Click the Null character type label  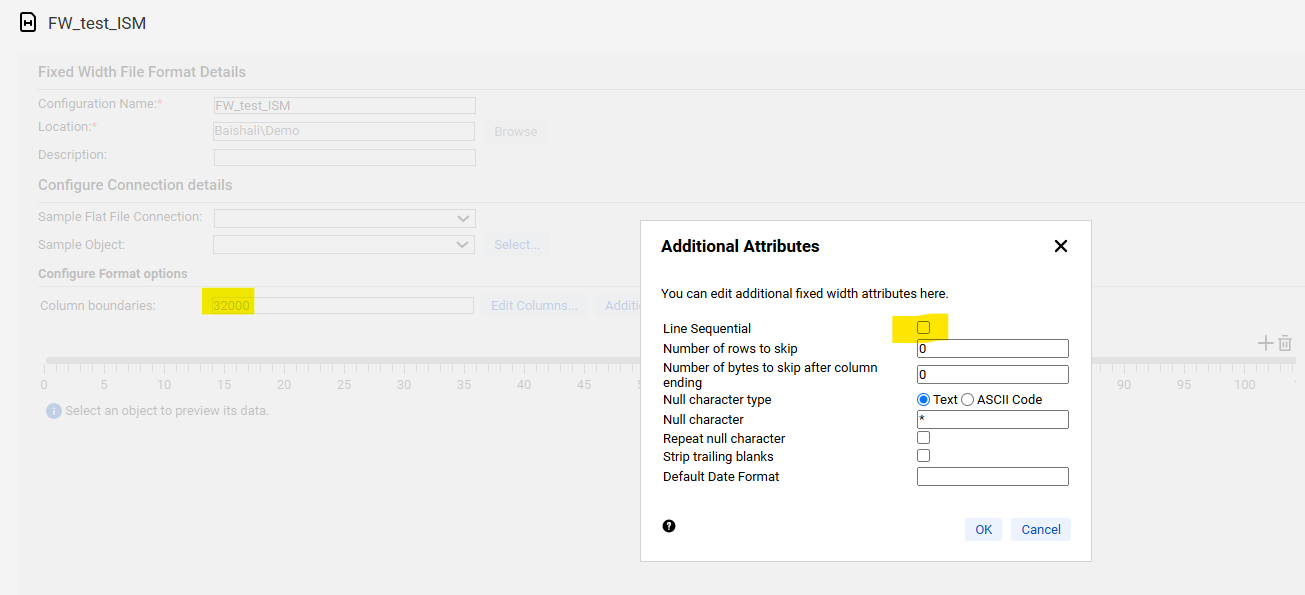(717, 400)
